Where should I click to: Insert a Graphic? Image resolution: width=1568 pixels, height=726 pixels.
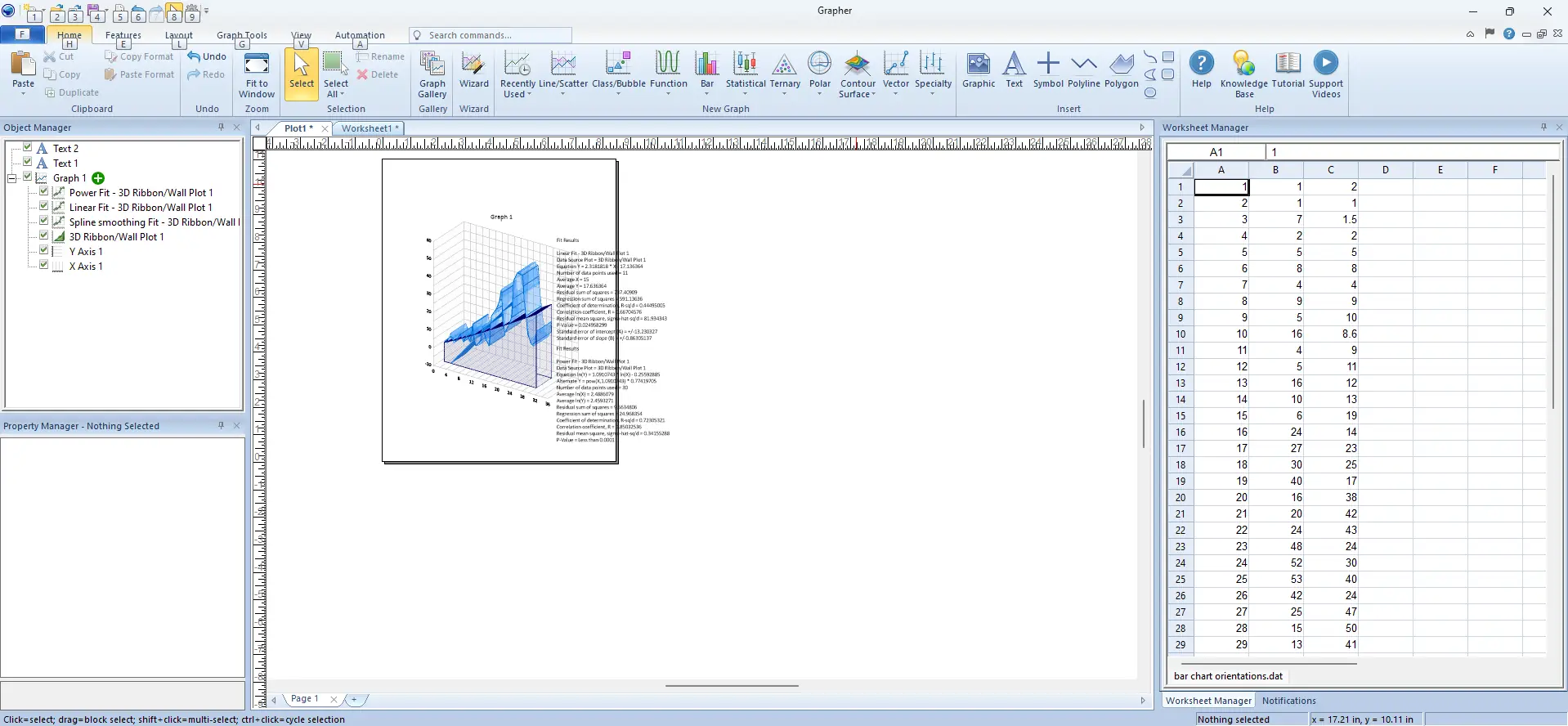coord(978,70)
